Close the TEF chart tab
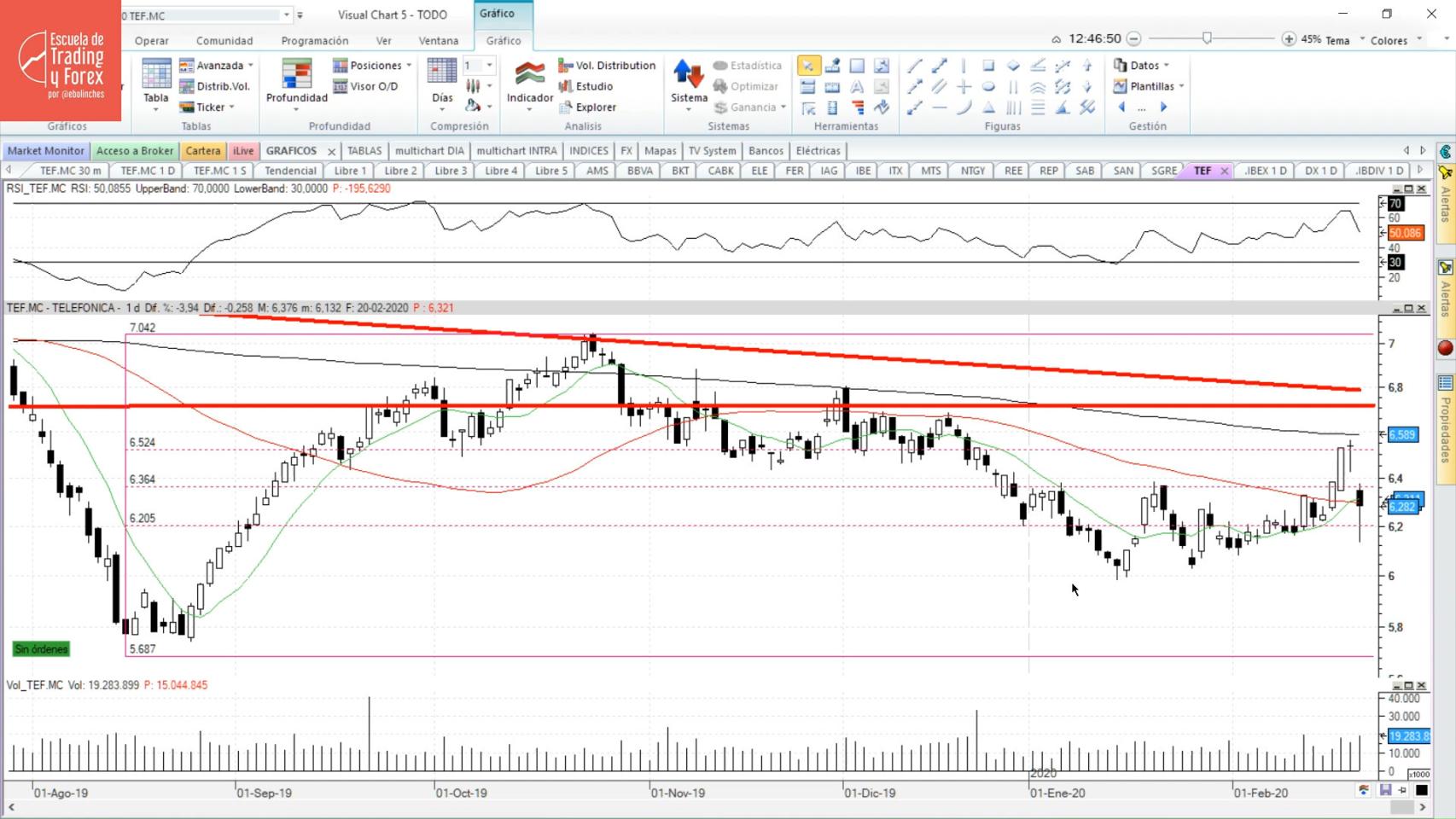The image size is (1456, 819). [1224, 171]
